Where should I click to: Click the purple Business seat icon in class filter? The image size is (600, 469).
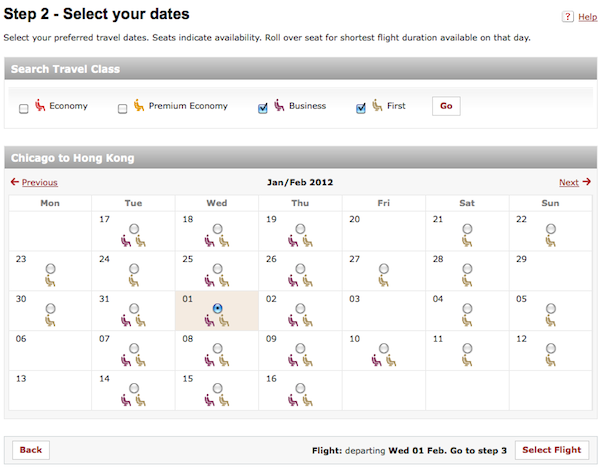click(x=279, y=105)
